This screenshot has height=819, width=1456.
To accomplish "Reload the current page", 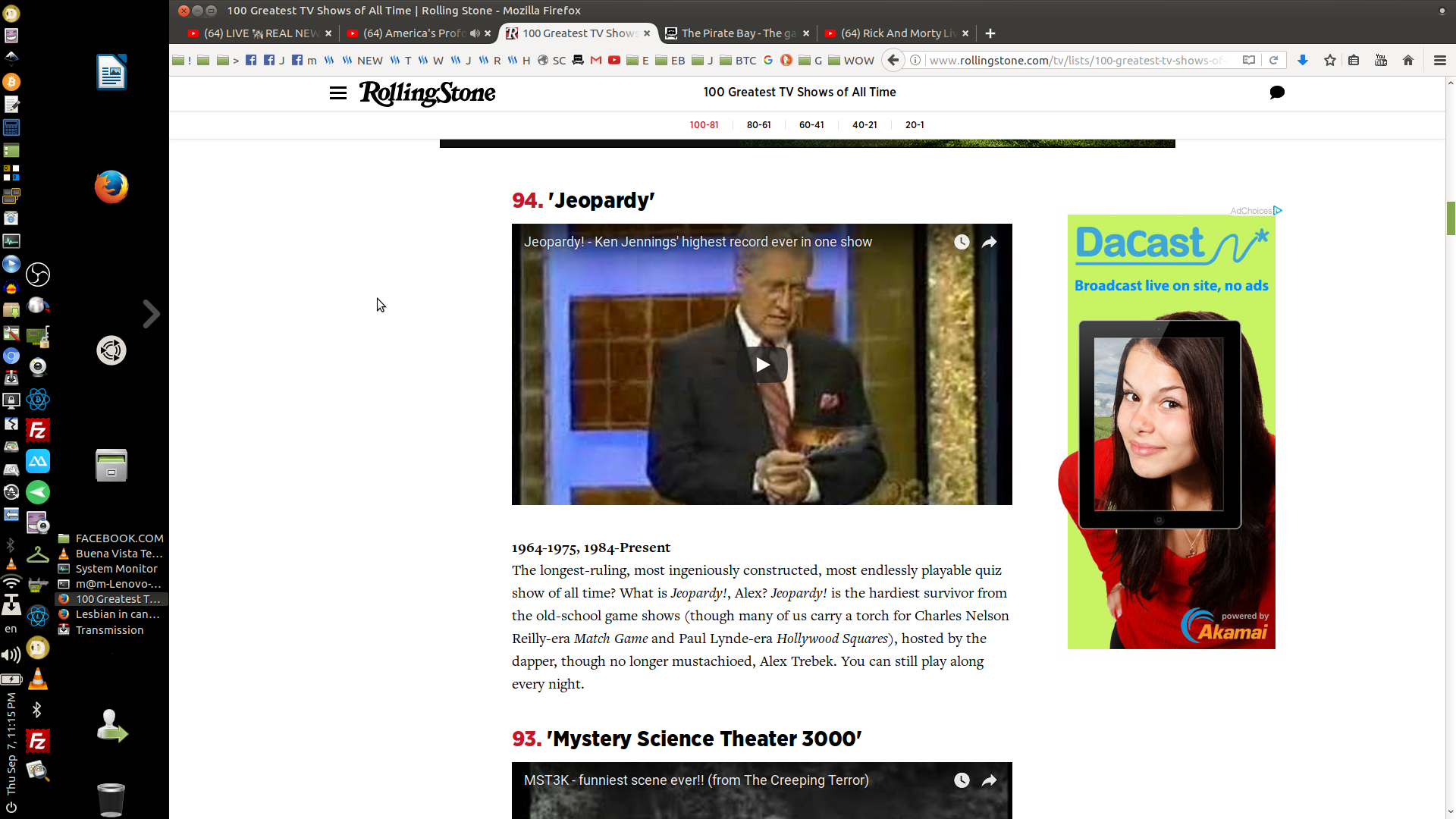I will pyautogui.click(x=1274, y=61).
